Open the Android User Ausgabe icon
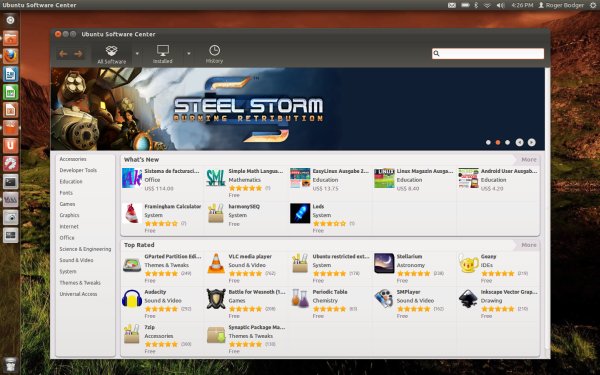The height and width of the screenshot is (375, 600). click(468, 178)
